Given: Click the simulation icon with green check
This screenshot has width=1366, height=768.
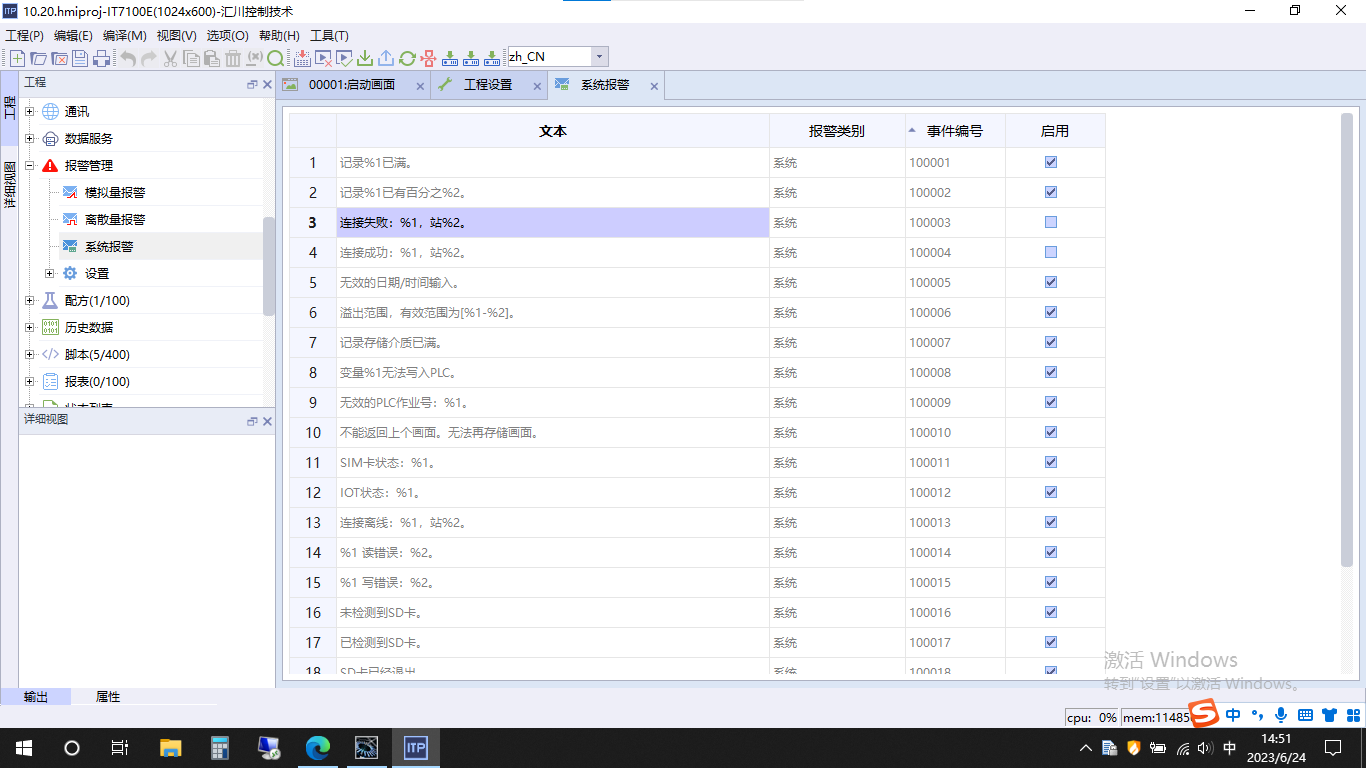Looking at the screenshot, I should tap(344, 58).
